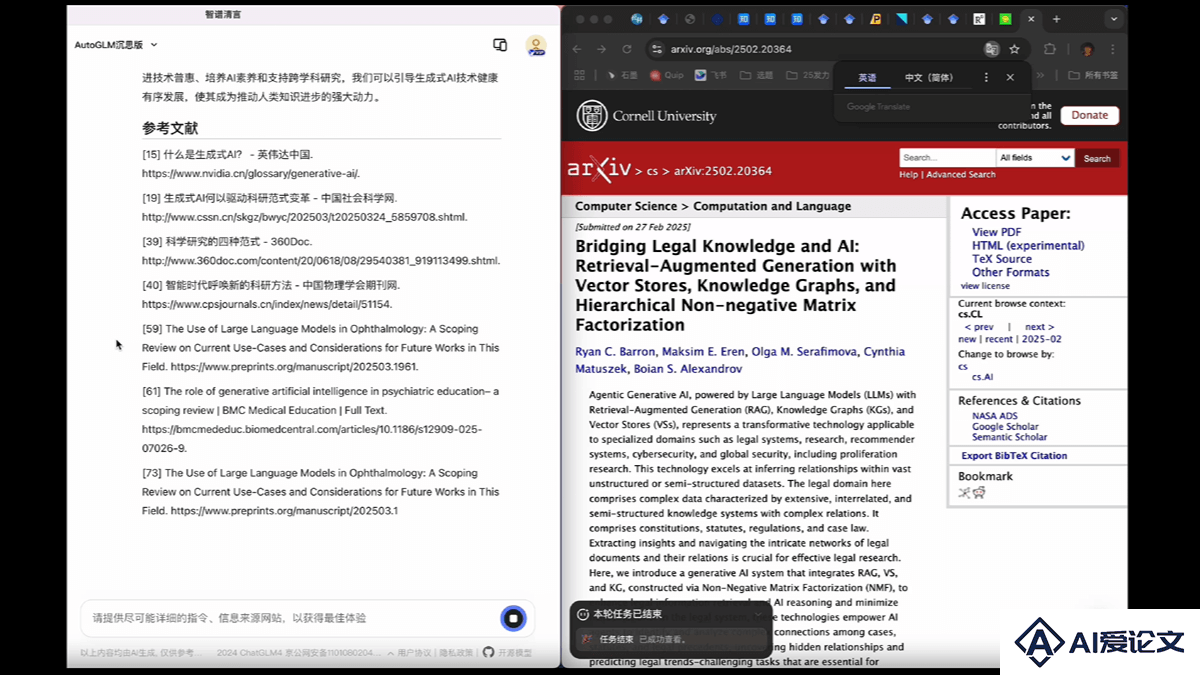The height and width of the screenshot is (675, 1200).
Task: Open the Chrome profile avatar
Action: pos(1087,49)
